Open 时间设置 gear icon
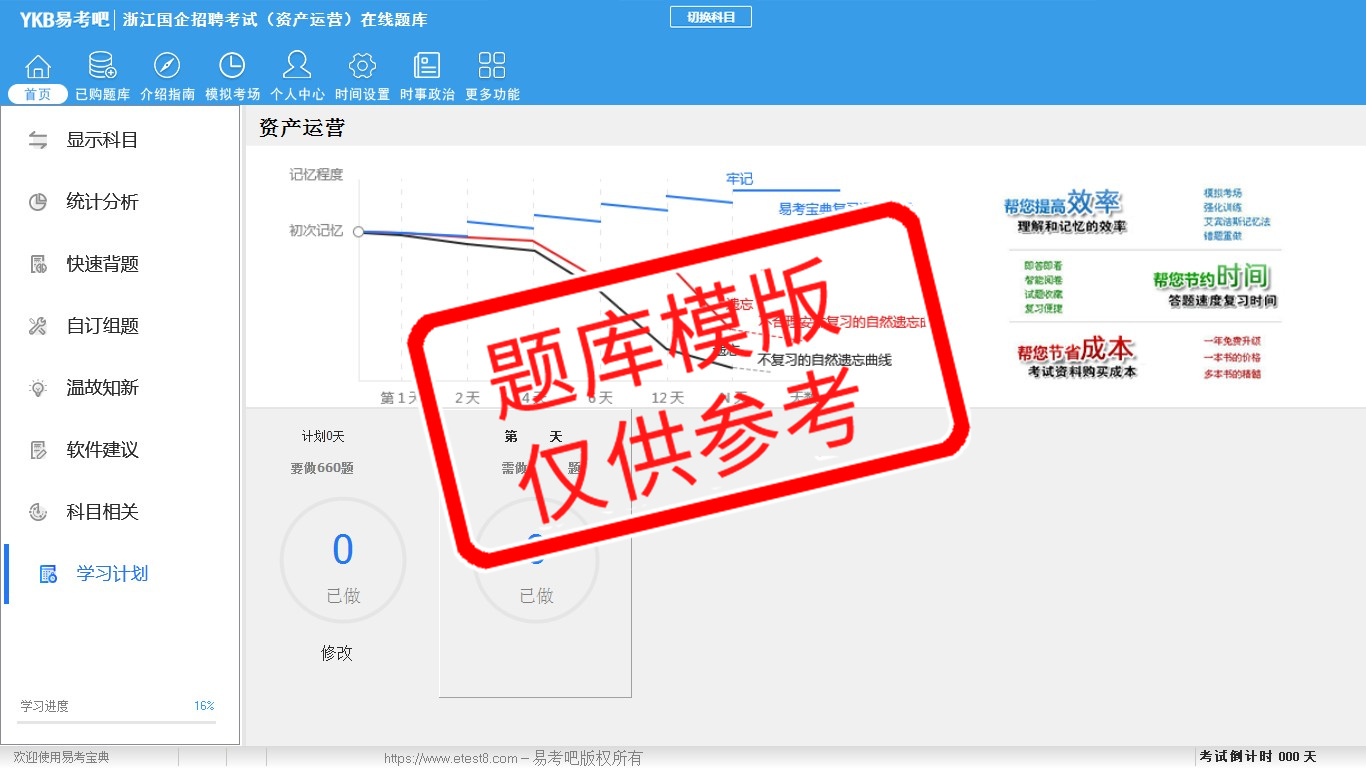The height and width of the screenshot is (768, 1366). [x=362, y=67]
